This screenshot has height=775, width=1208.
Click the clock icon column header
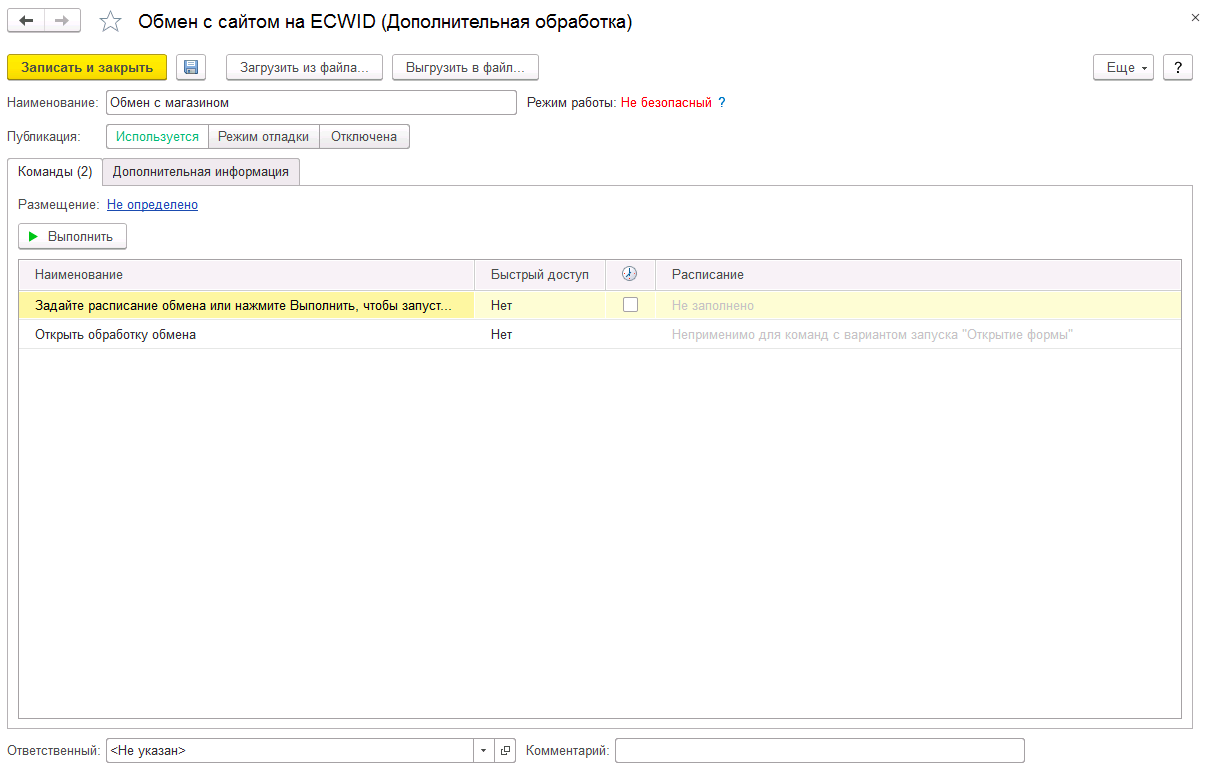coord(630,274)
